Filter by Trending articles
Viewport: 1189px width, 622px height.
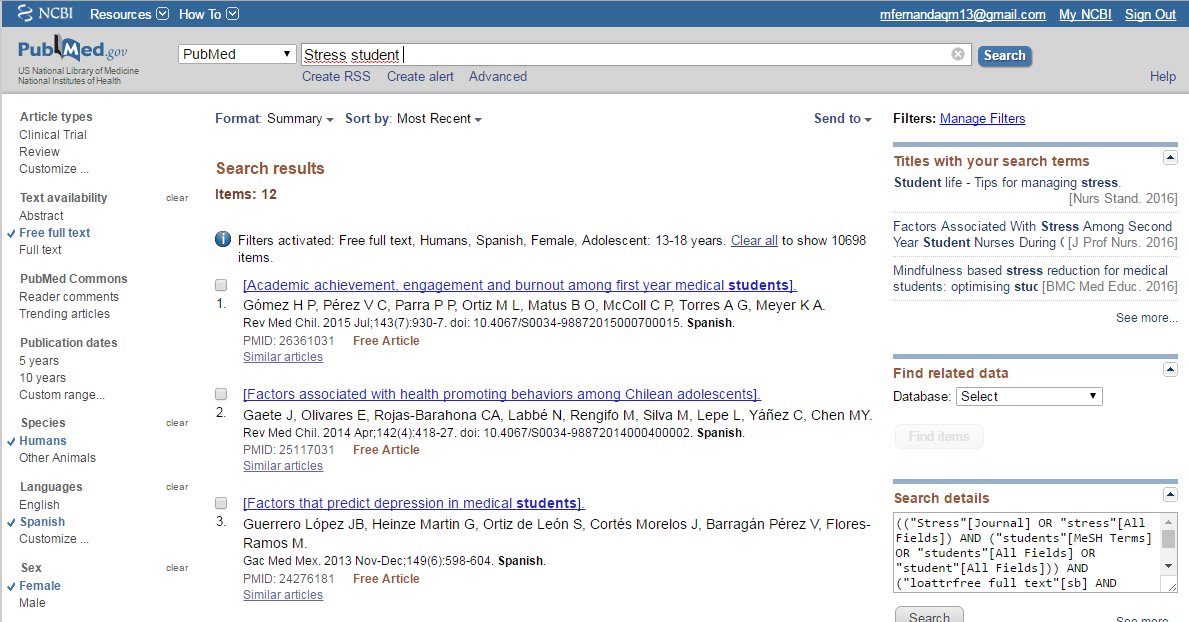point(64,314)
